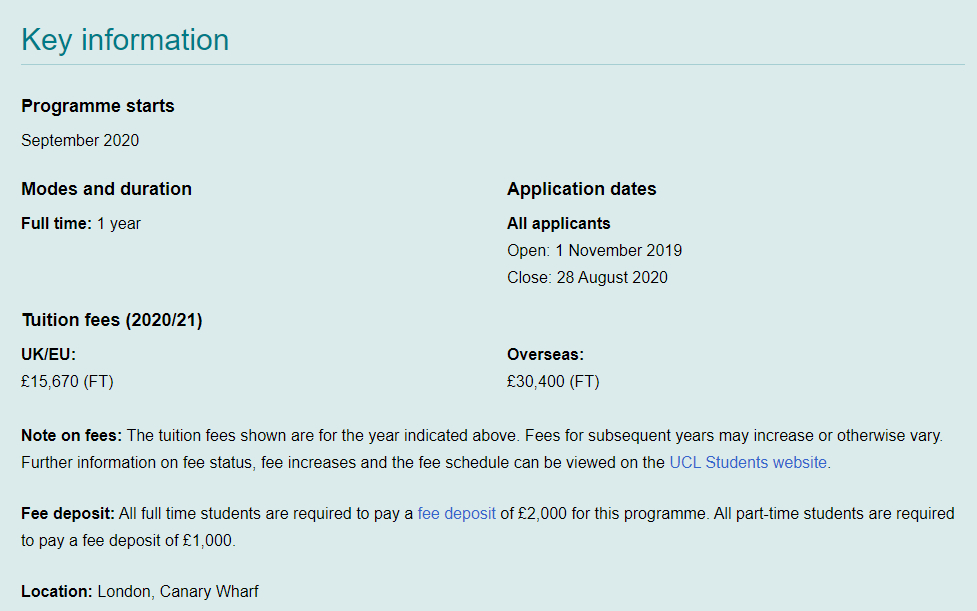This screenshot has height=611, width=977.
Task: Click the Modes and duration heading
Action: pyautogui.click(x=106, y=189)
